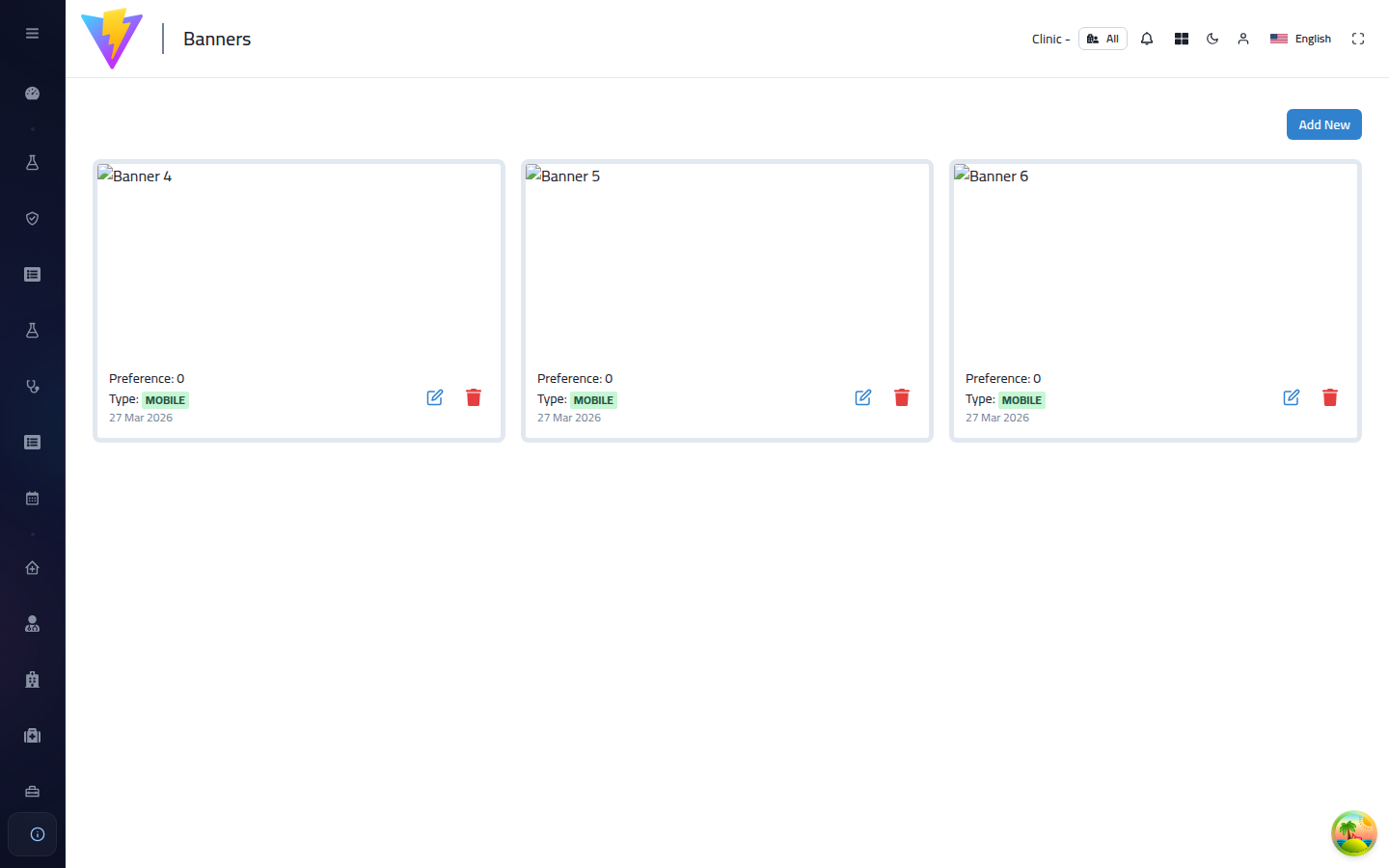
Task: Click the dashboard gauge icon in the sidebar
Action: [x=32, y=94]
